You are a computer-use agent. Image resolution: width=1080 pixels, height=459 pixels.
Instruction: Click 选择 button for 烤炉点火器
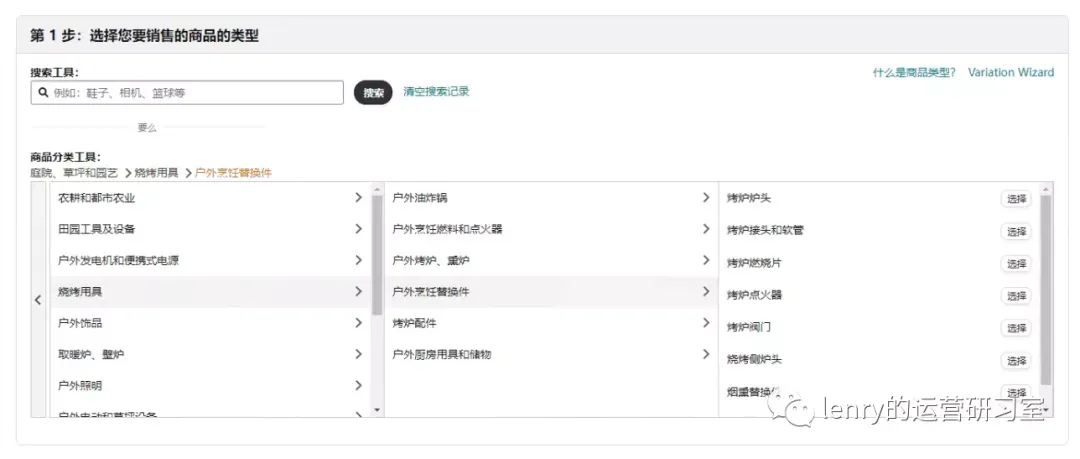pyautogui.click(x=1016, y=296)
